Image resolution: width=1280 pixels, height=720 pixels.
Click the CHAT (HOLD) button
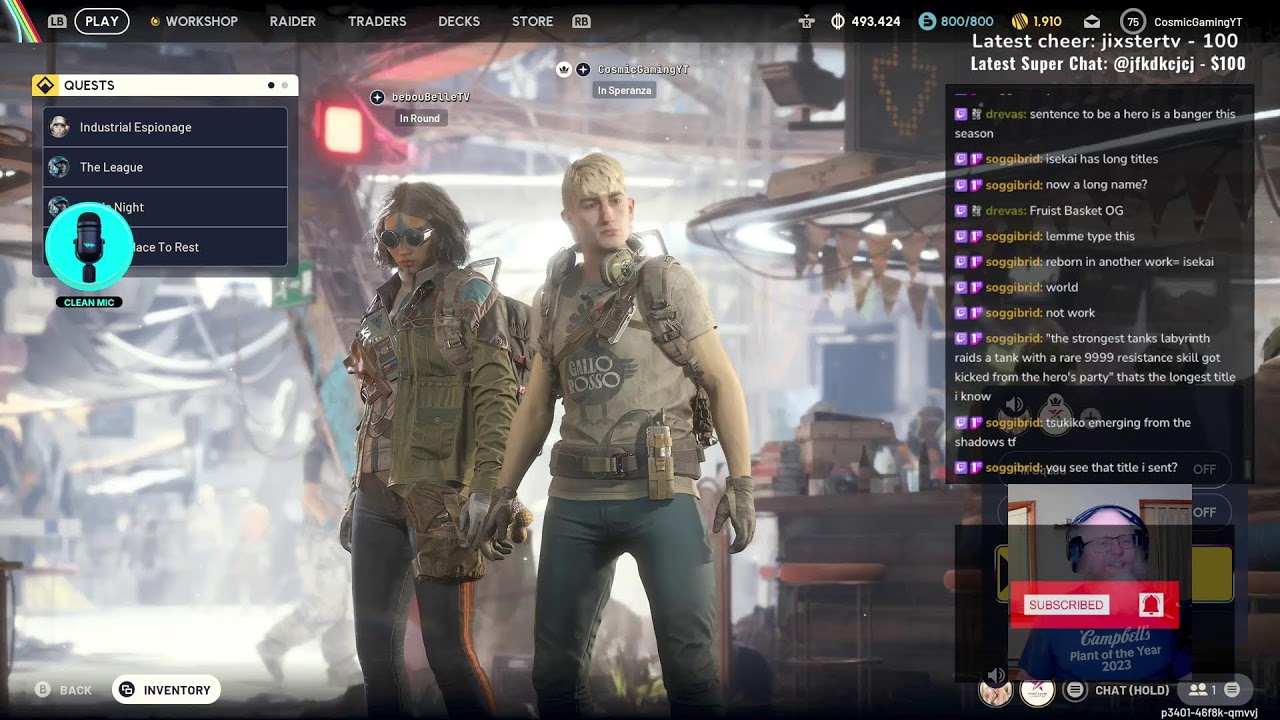1132,690
